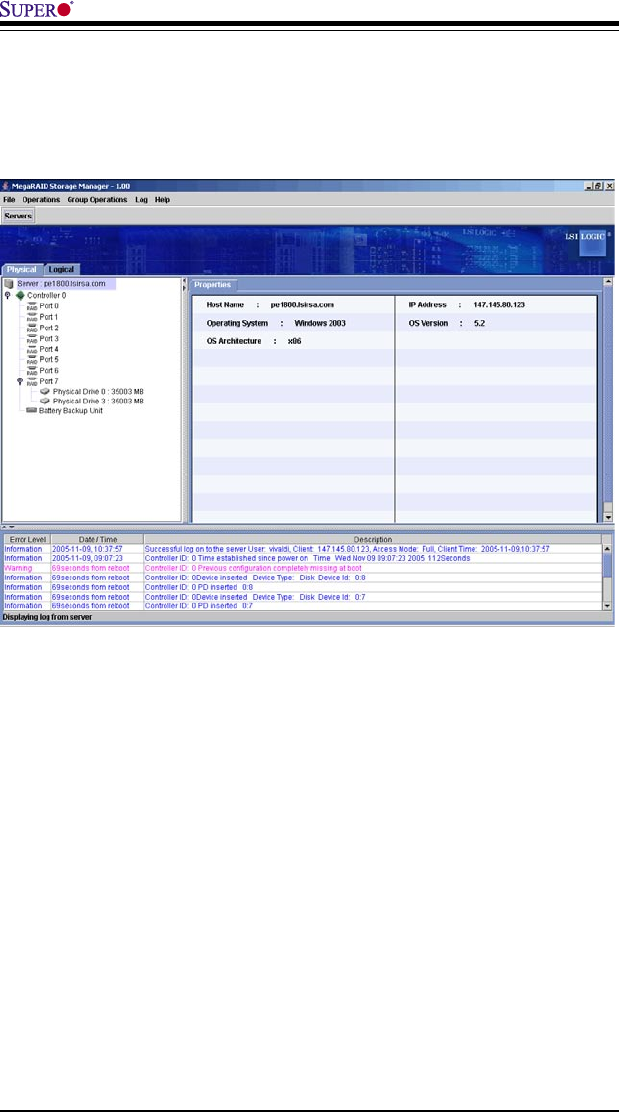Click the disk icon of Physical Drive 3
Screen dimensions: 619x1112
(x=45, y=401)
